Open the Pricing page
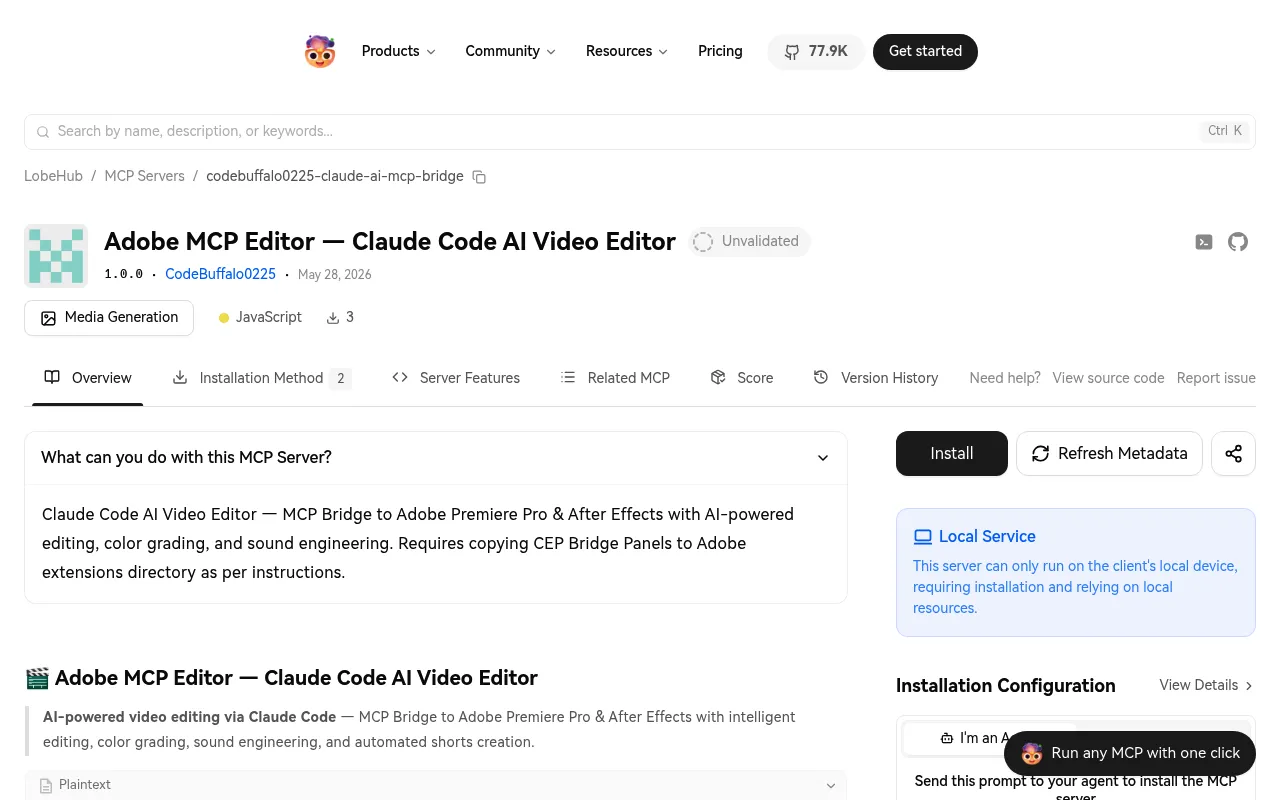Image resolution: width=1280 pixels, height=800 pixels. pos(720,51)
